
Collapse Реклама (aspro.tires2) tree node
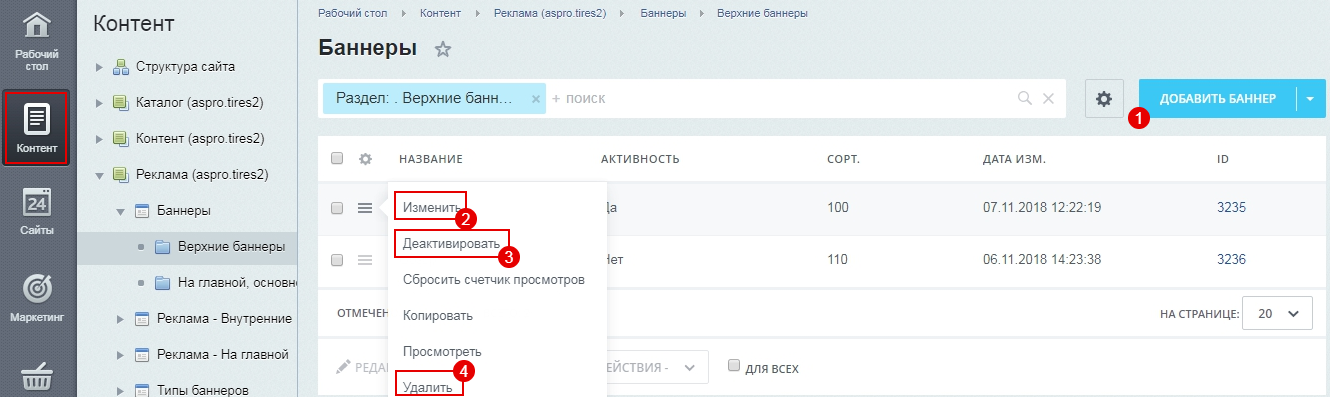(98, 176)
